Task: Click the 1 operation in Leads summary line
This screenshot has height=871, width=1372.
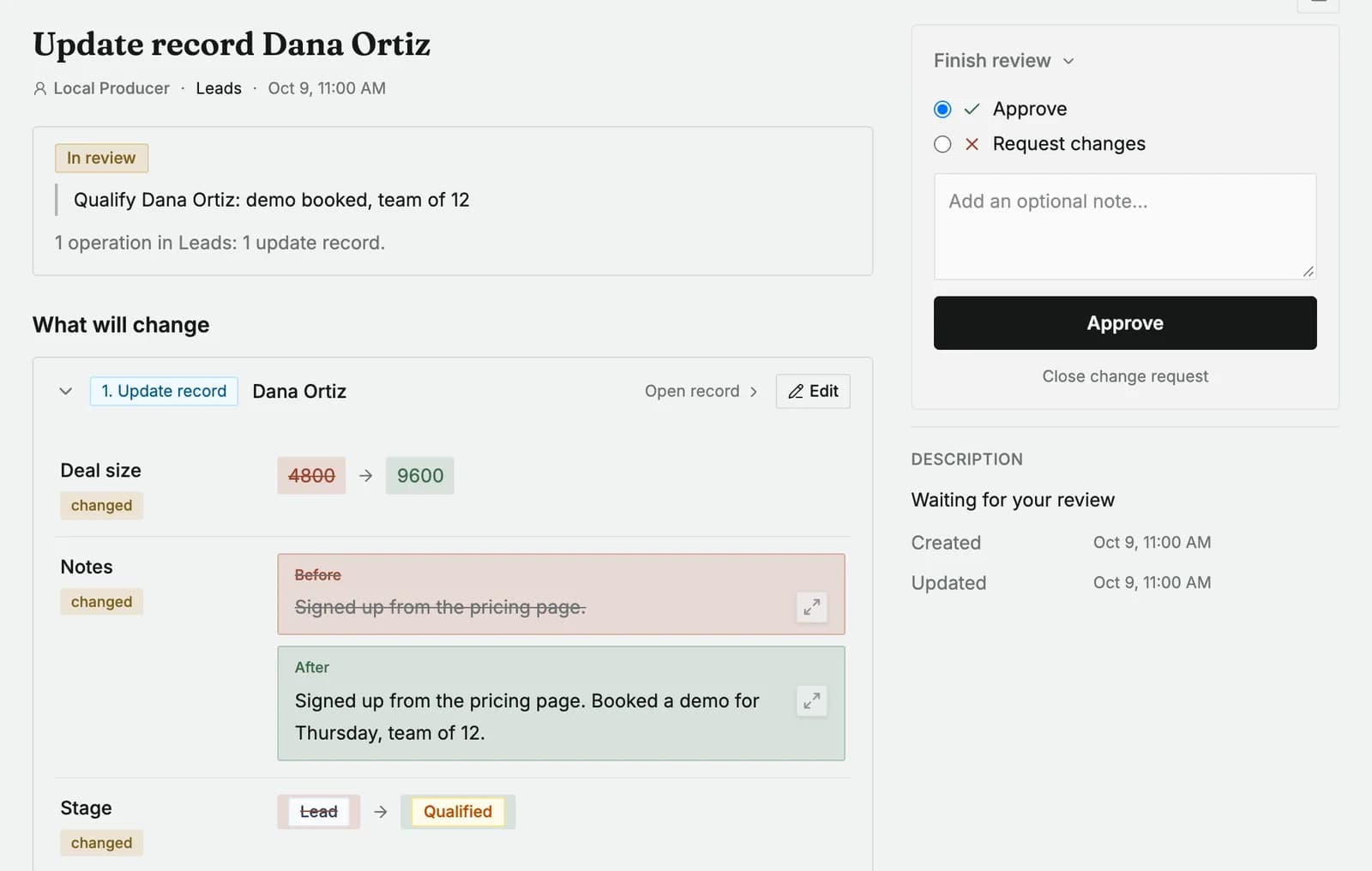Action: tap(220, 243)
